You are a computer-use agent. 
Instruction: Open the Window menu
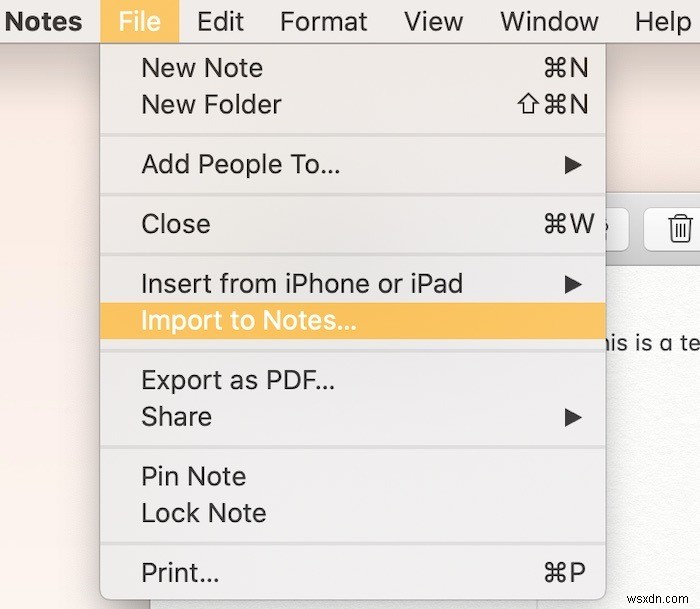click(x=549, y=21)
